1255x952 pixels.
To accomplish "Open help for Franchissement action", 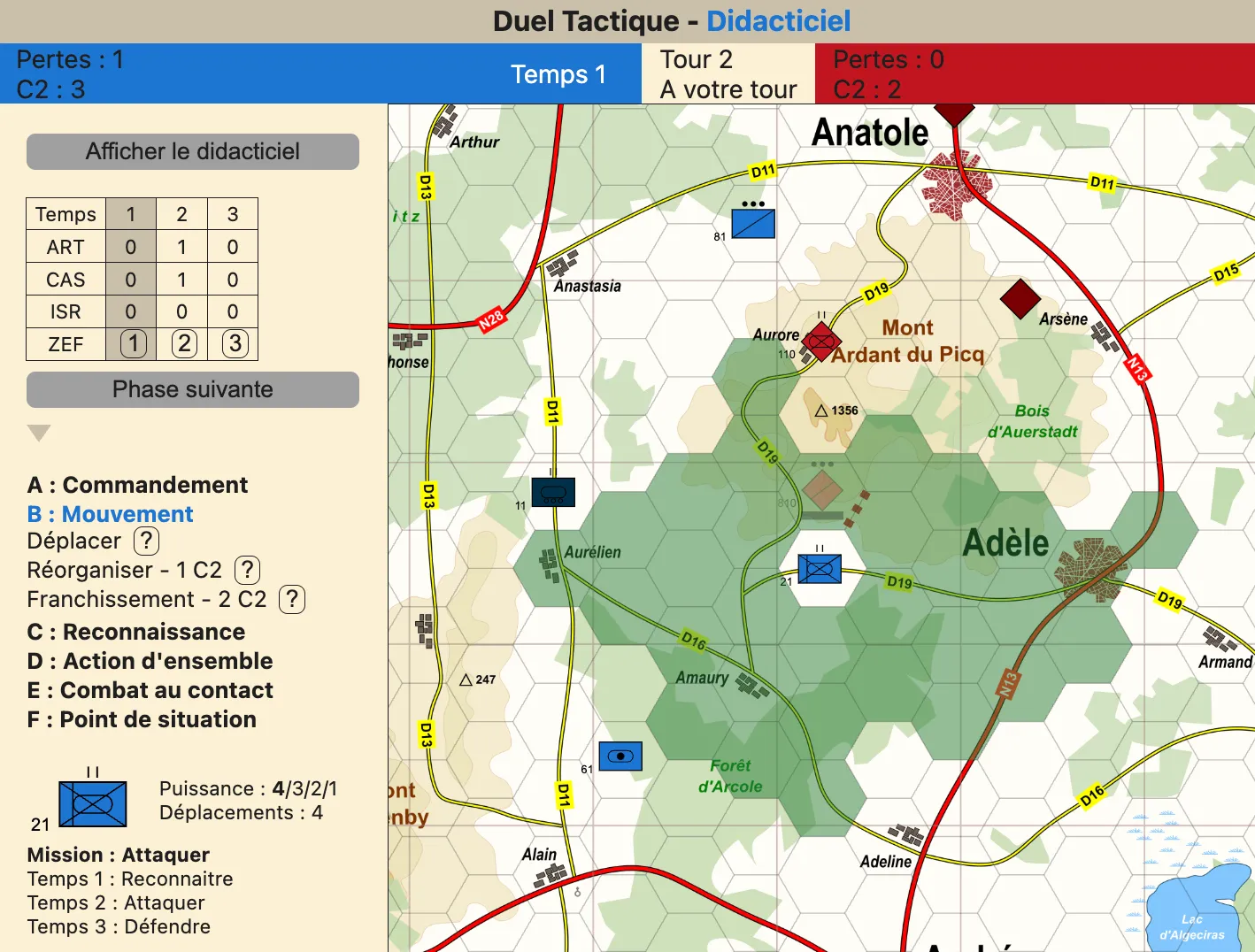I will click(292, 599).
